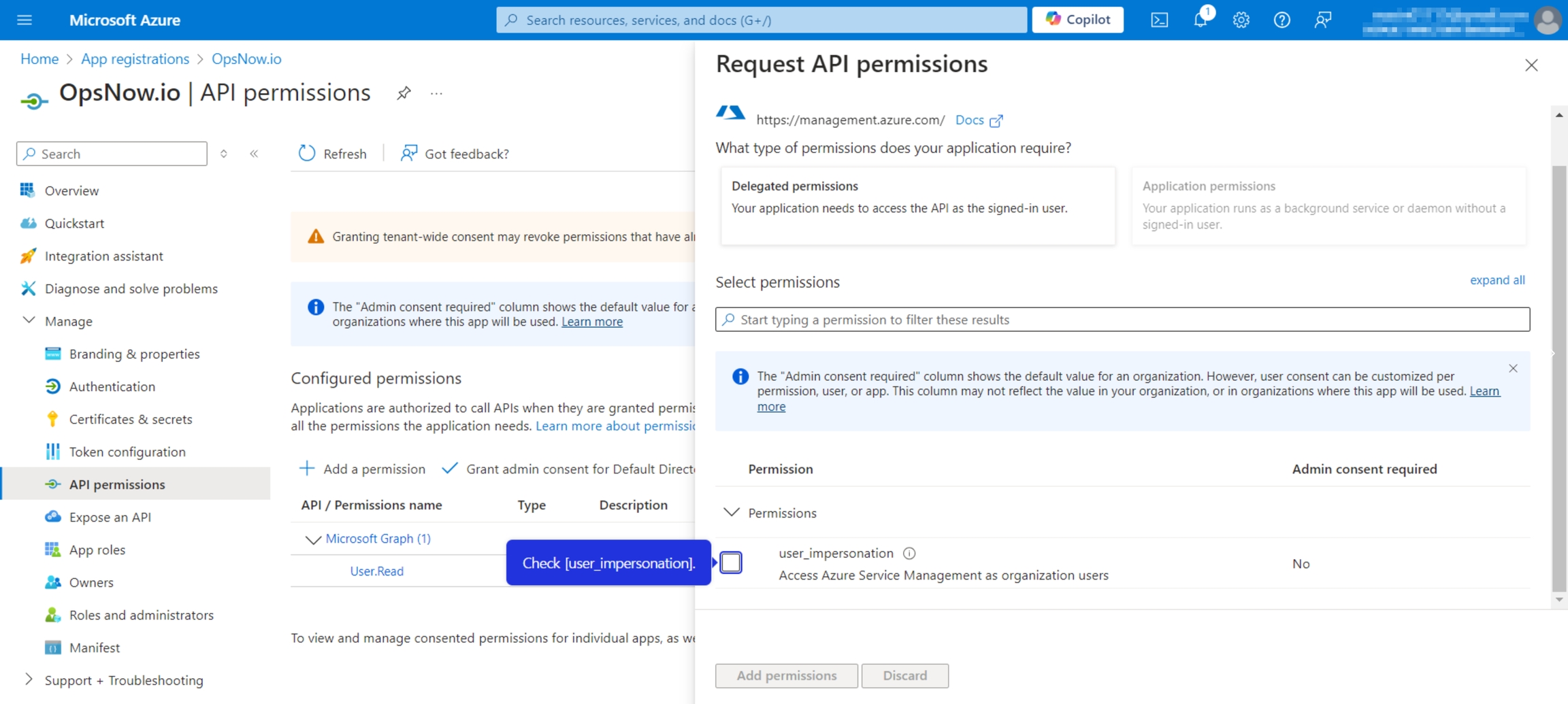Open the portal hamburger menu

tap(24, 20)
